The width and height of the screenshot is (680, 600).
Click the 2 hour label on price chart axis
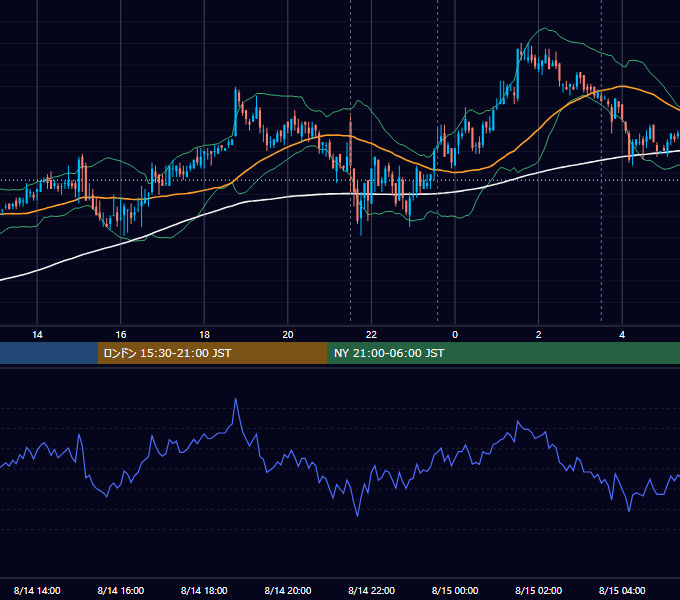click(539, 335)
